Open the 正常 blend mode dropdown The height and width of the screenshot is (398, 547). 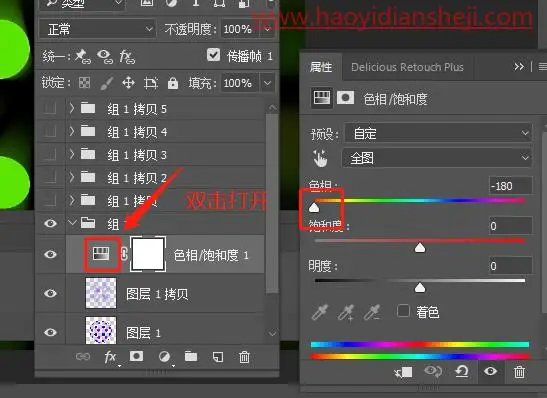pos(97,29)
